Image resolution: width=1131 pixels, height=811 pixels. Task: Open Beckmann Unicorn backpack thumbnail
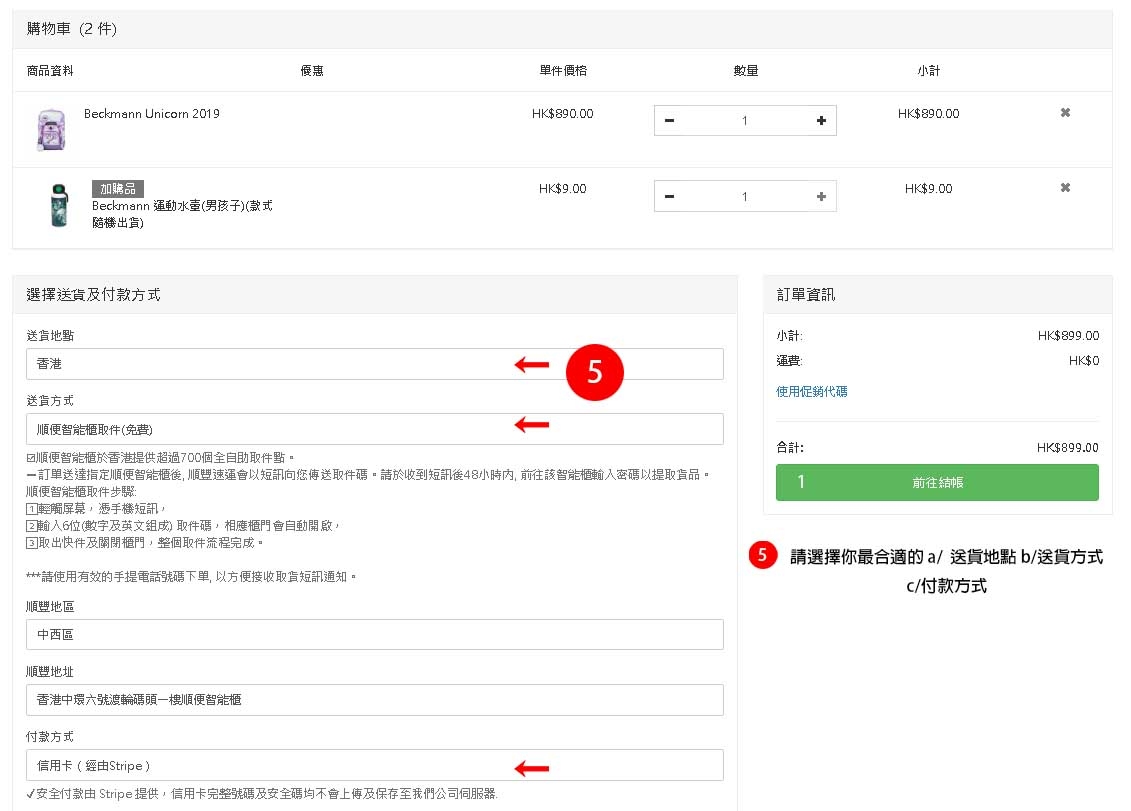tap(51, 130)
